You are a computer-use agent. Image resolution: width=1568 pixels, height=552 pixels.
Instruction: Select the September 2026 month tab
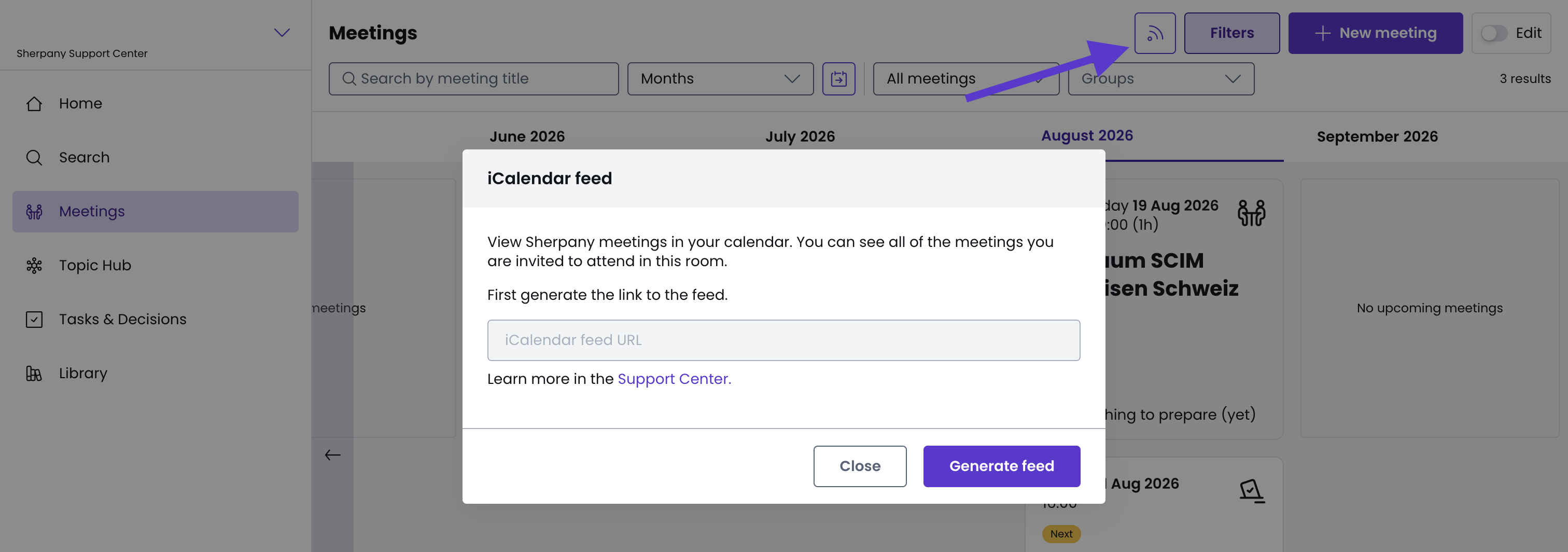(1377, 136)
